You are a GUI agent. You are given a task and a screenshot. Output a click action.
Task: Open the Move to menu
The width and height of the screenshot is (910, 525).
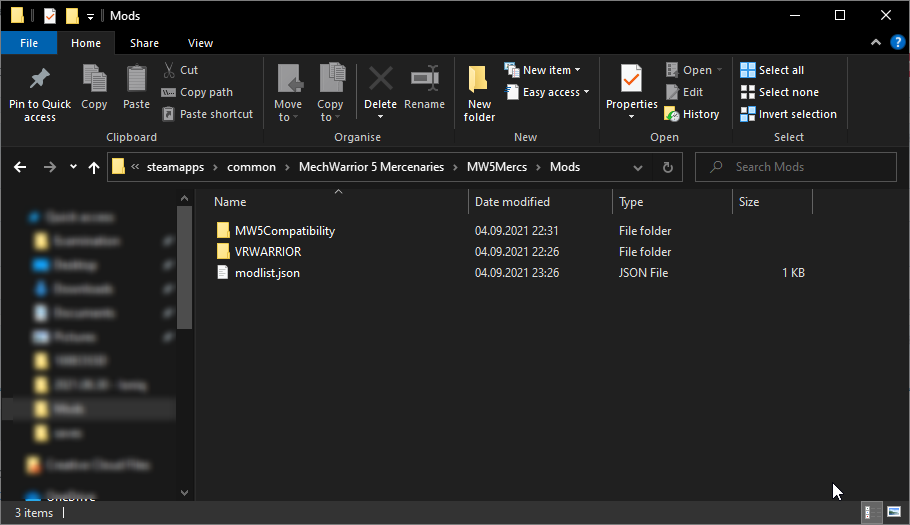(288, 93)
